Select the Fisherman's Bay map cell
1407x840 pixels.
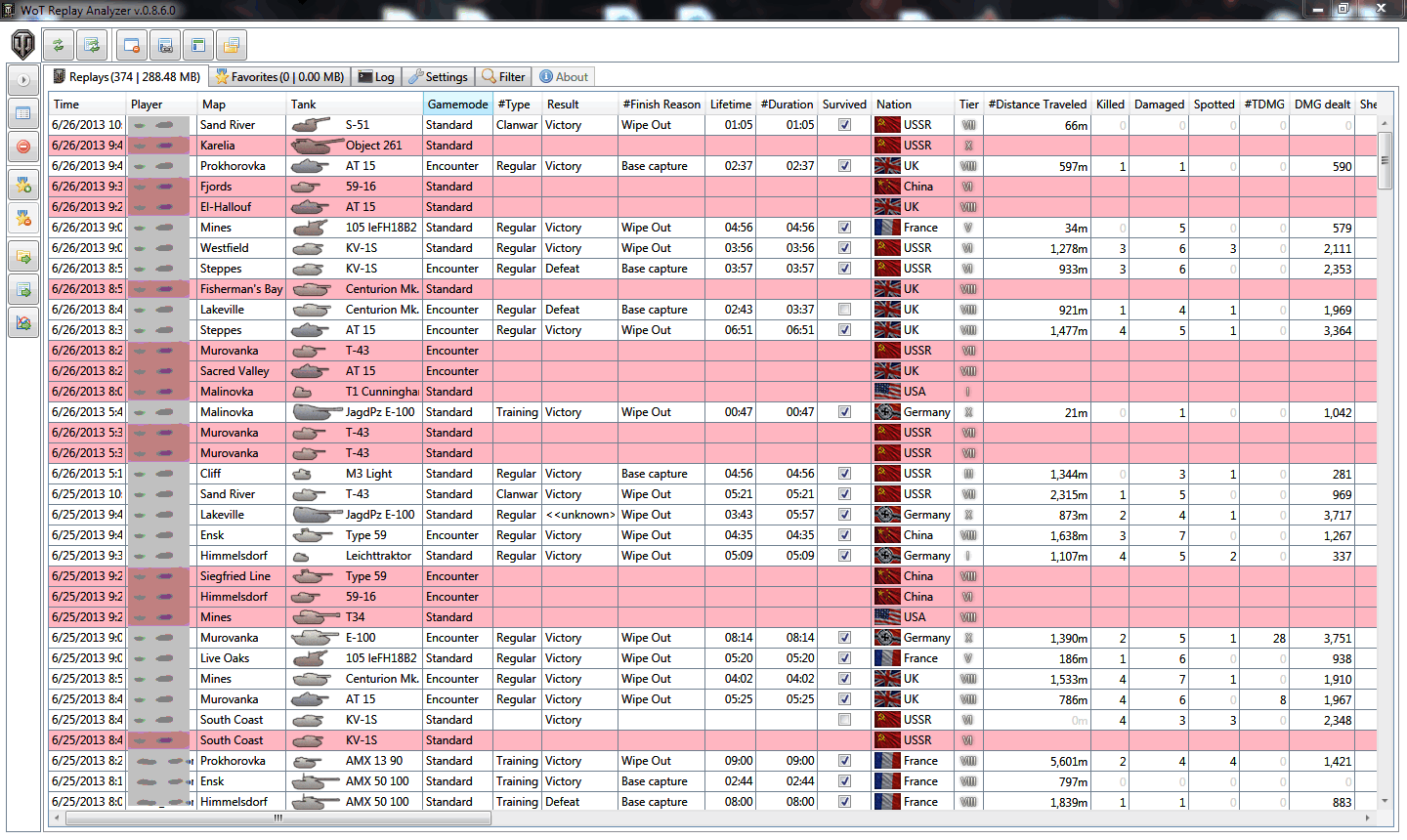tap(241, 289)
